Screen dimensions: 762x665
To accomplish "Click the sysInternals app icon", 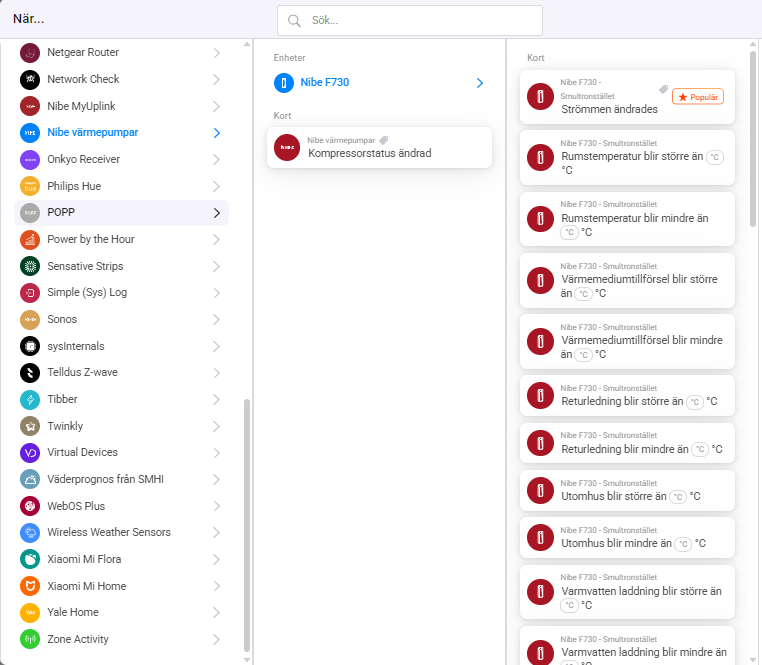I will pos(30,346).
